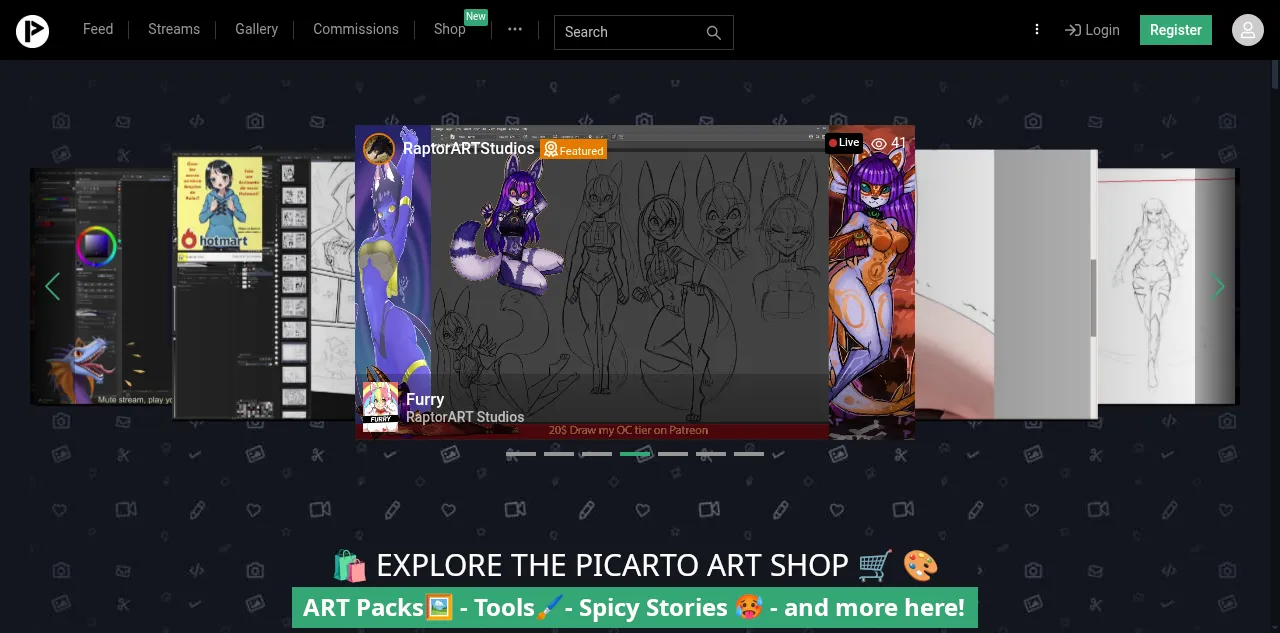This screenshot has width=1280, height=633.
Task: Show previous stream with left arrow
Action: pyautogui.click(x=52, y=286)
